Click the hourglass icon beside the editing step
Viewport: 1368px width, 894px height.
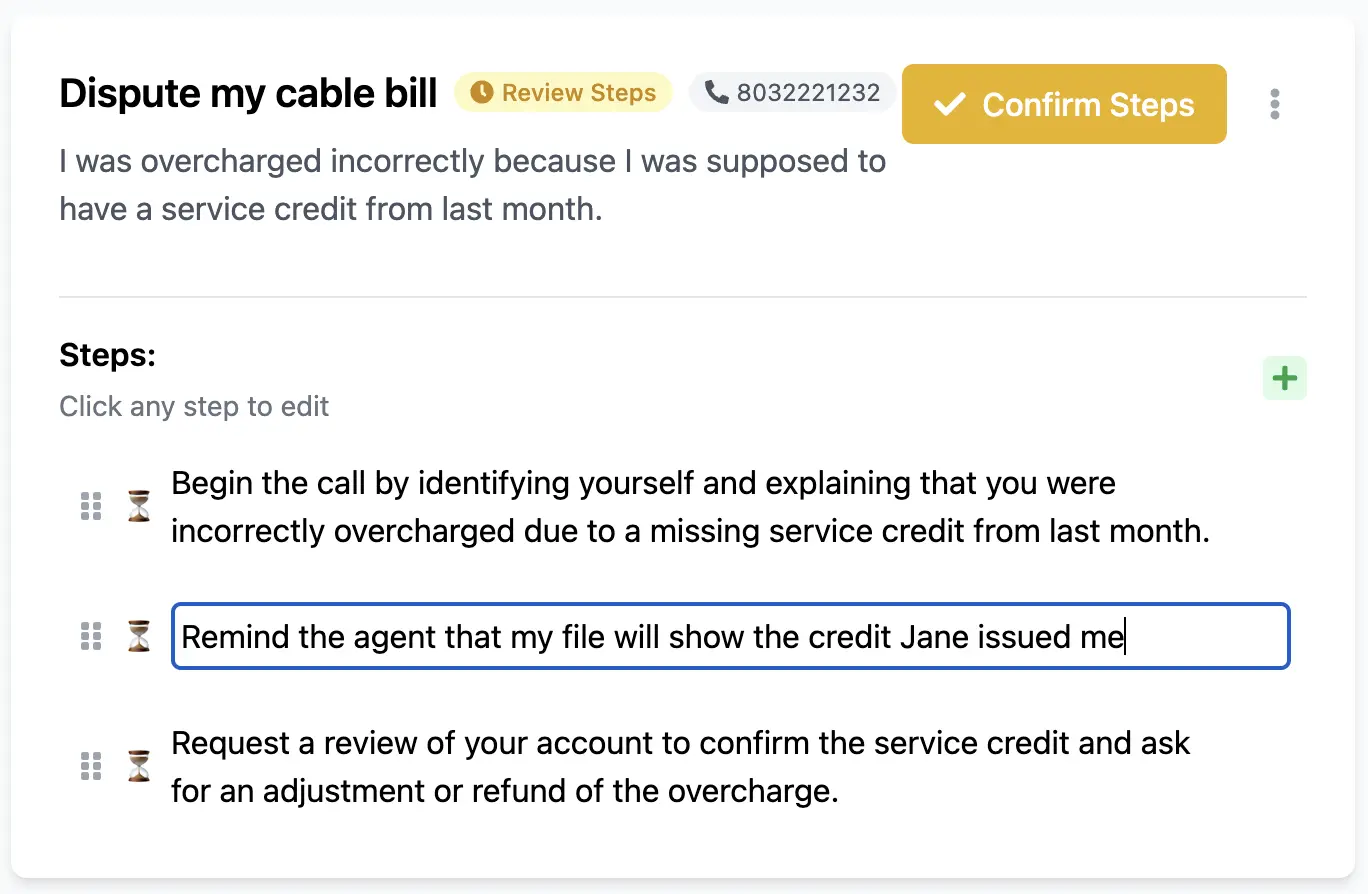(x=139, y=636)
